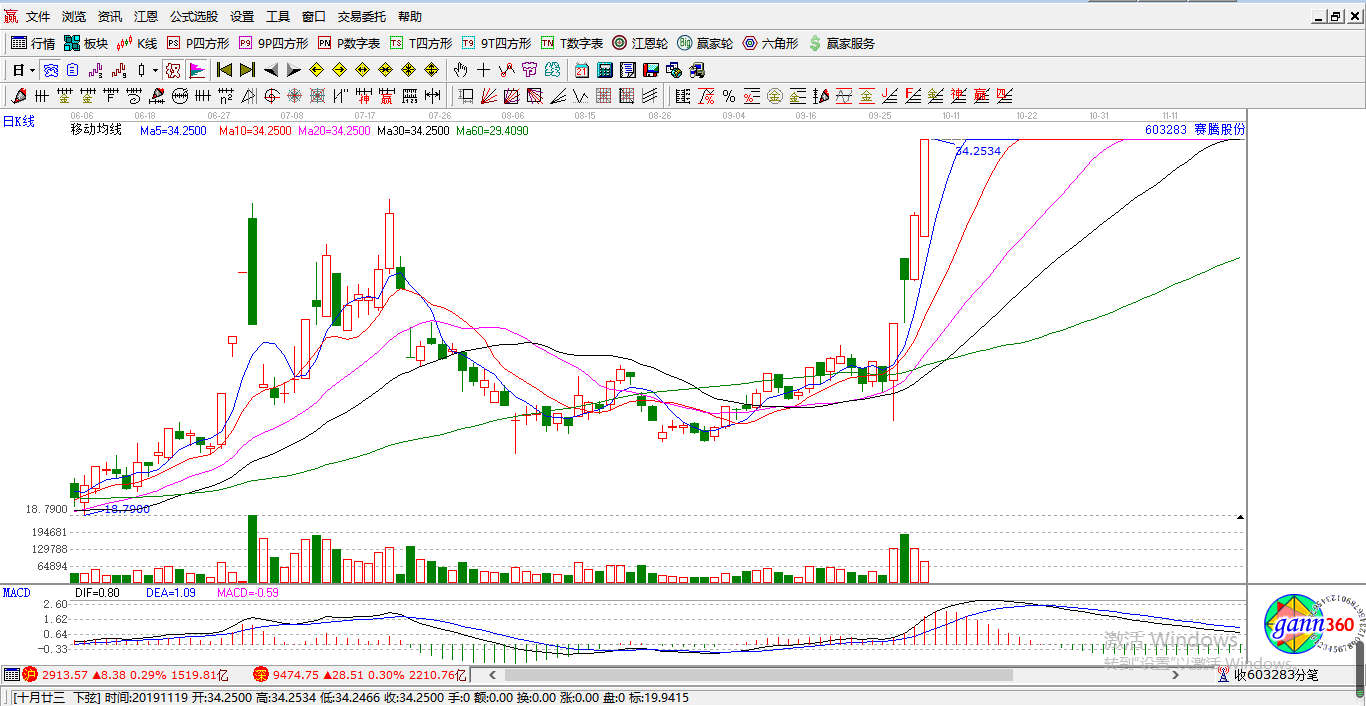The image size is (1366, 706).
Task: Click the save floppy disk icon
Action: pos(651,70)
